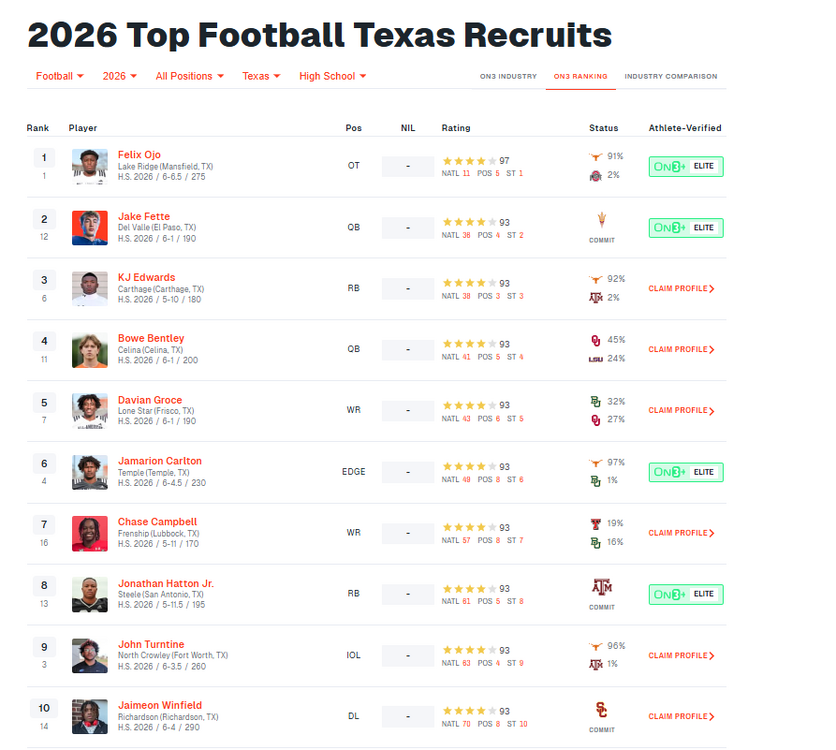Open the Football sport dropdown

coord(59,76)
